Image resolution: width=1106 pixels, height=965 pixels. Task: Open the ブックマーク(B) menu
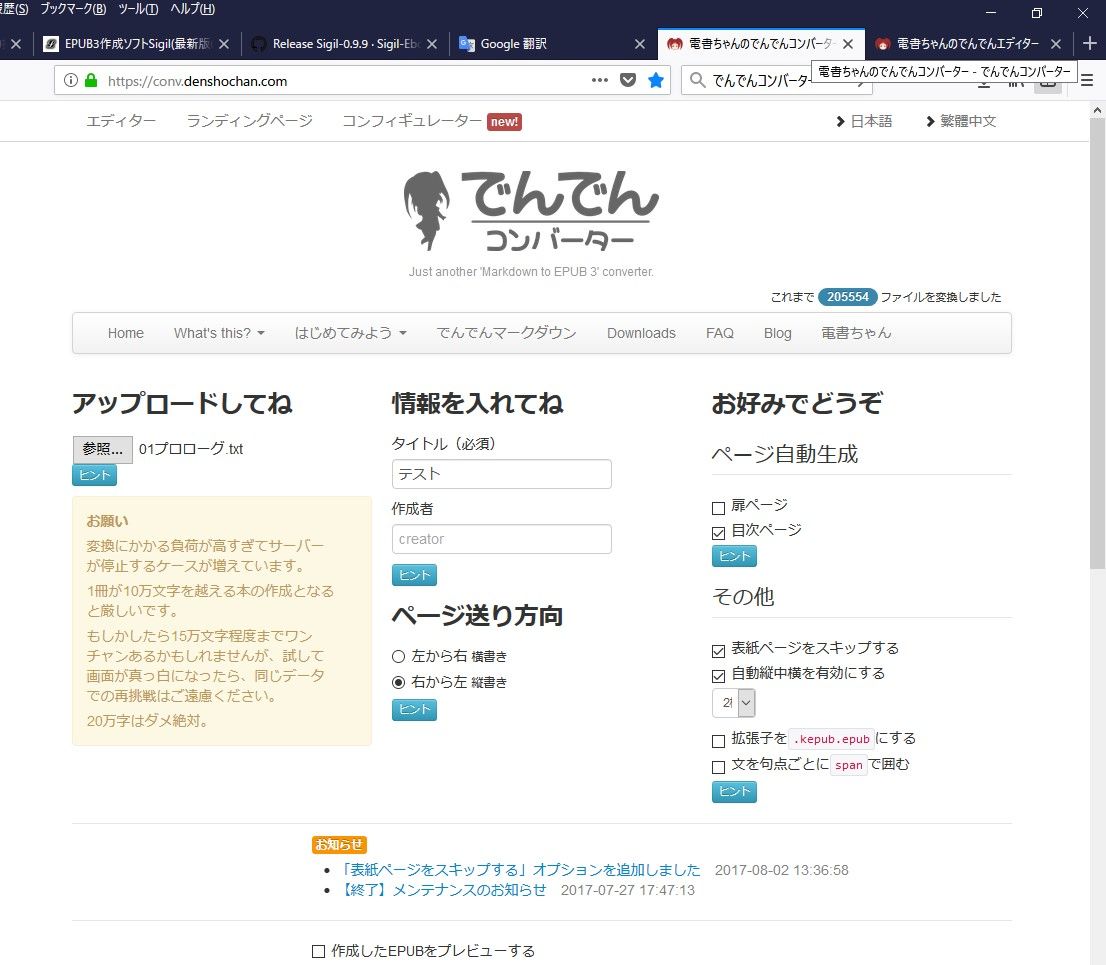(73, 9)
